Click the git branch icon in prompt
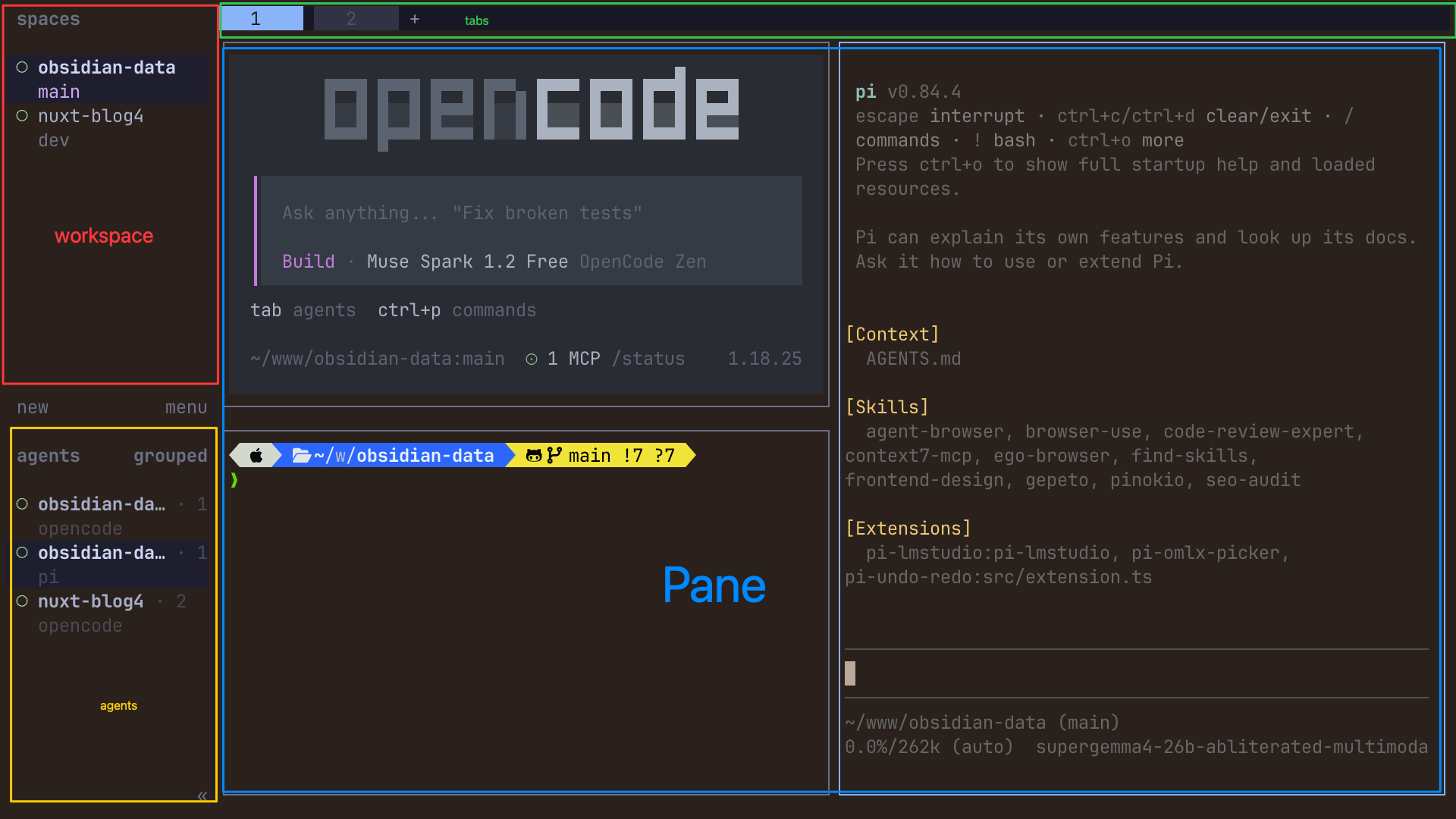 click(554, 455)
